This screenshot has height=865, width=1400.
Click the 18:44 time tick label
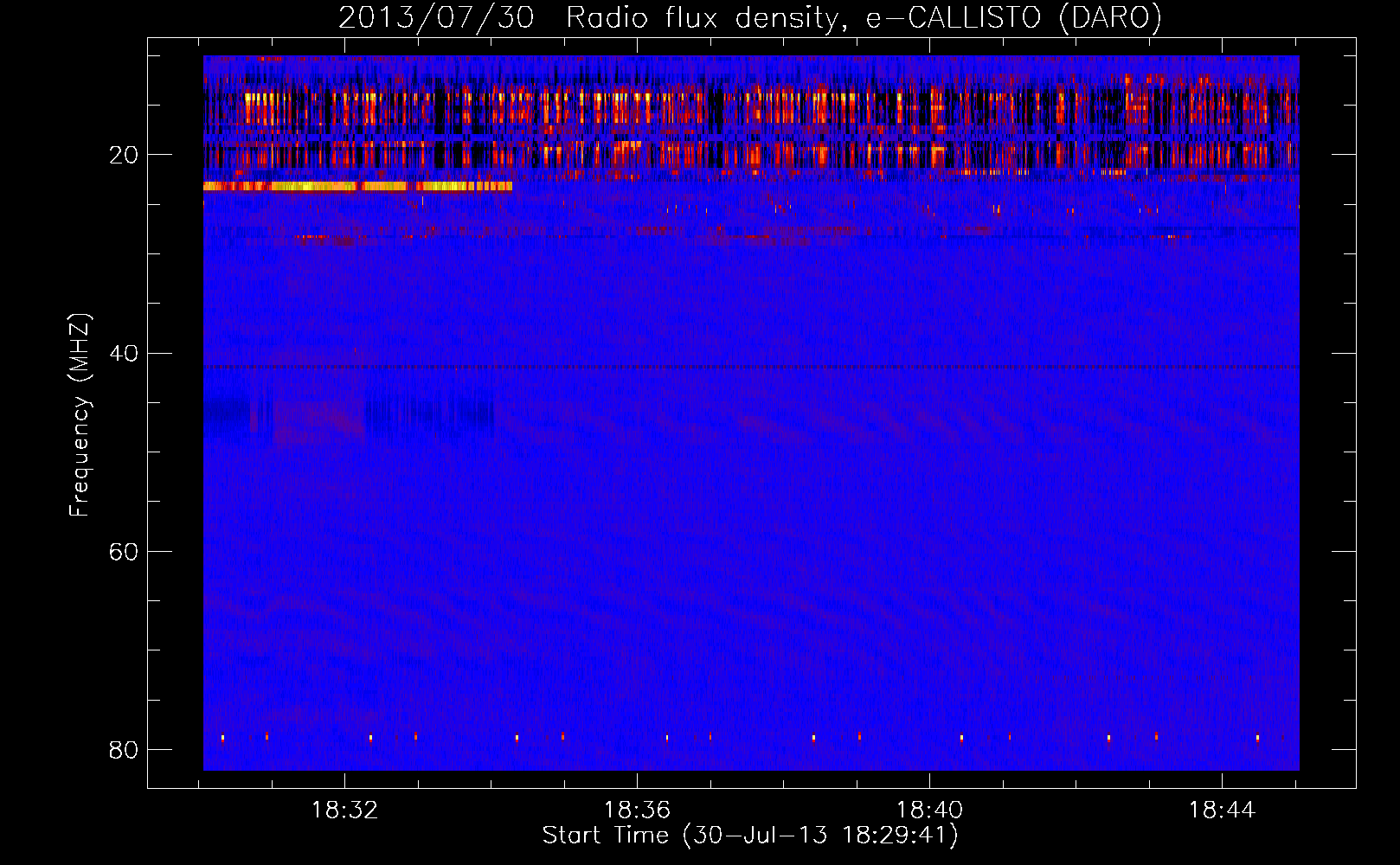tap(1222, 810)
